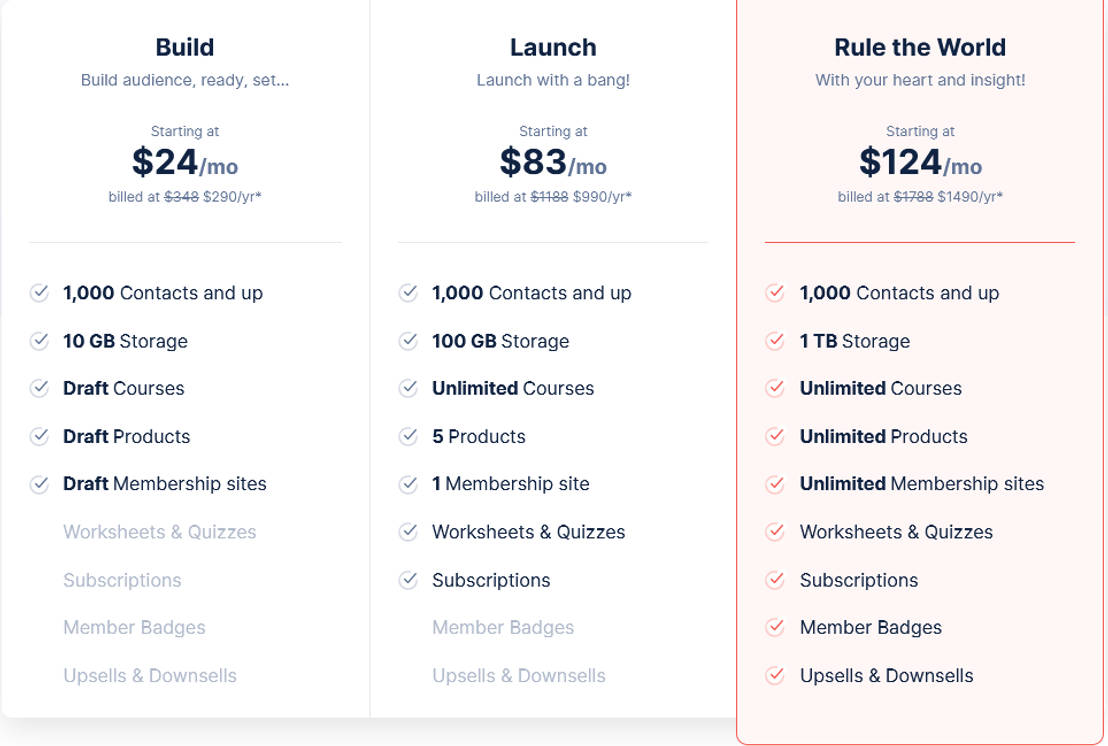The height and width of the screenshot is (746, 1108).
Task: Click 'Draft Courses' in Build plan
Action: pos(124,389)
